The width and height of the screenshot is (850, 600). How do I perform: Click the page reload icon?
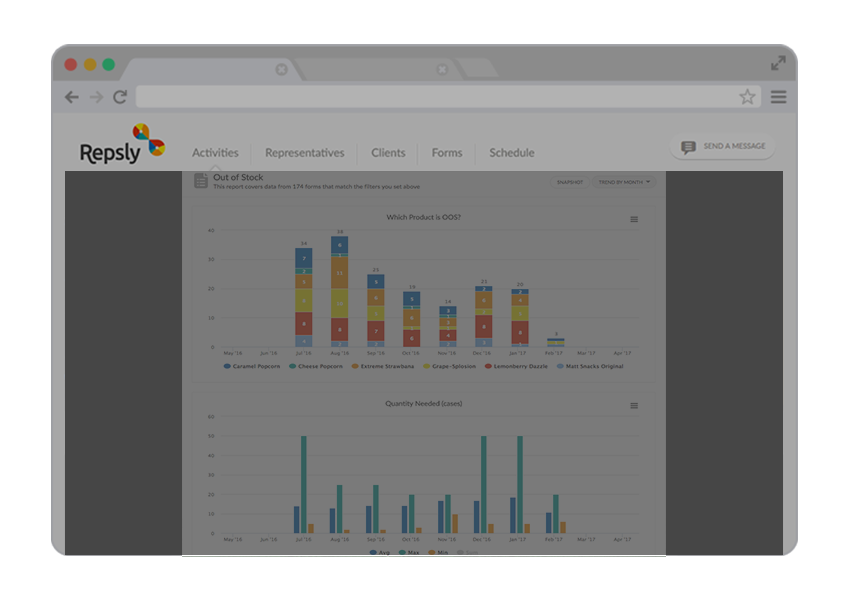pos(119,97)
